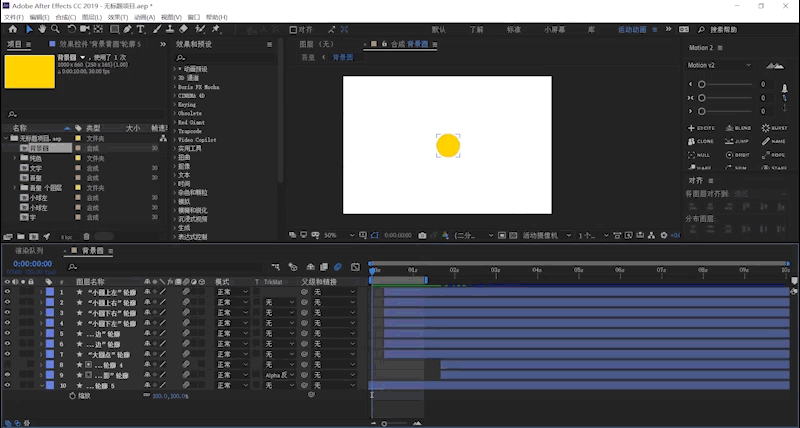Click the BURST tool in Motion 2
The width and height of the screenshot is (800, 428).
pyautogui.click(x=773, y=128)
